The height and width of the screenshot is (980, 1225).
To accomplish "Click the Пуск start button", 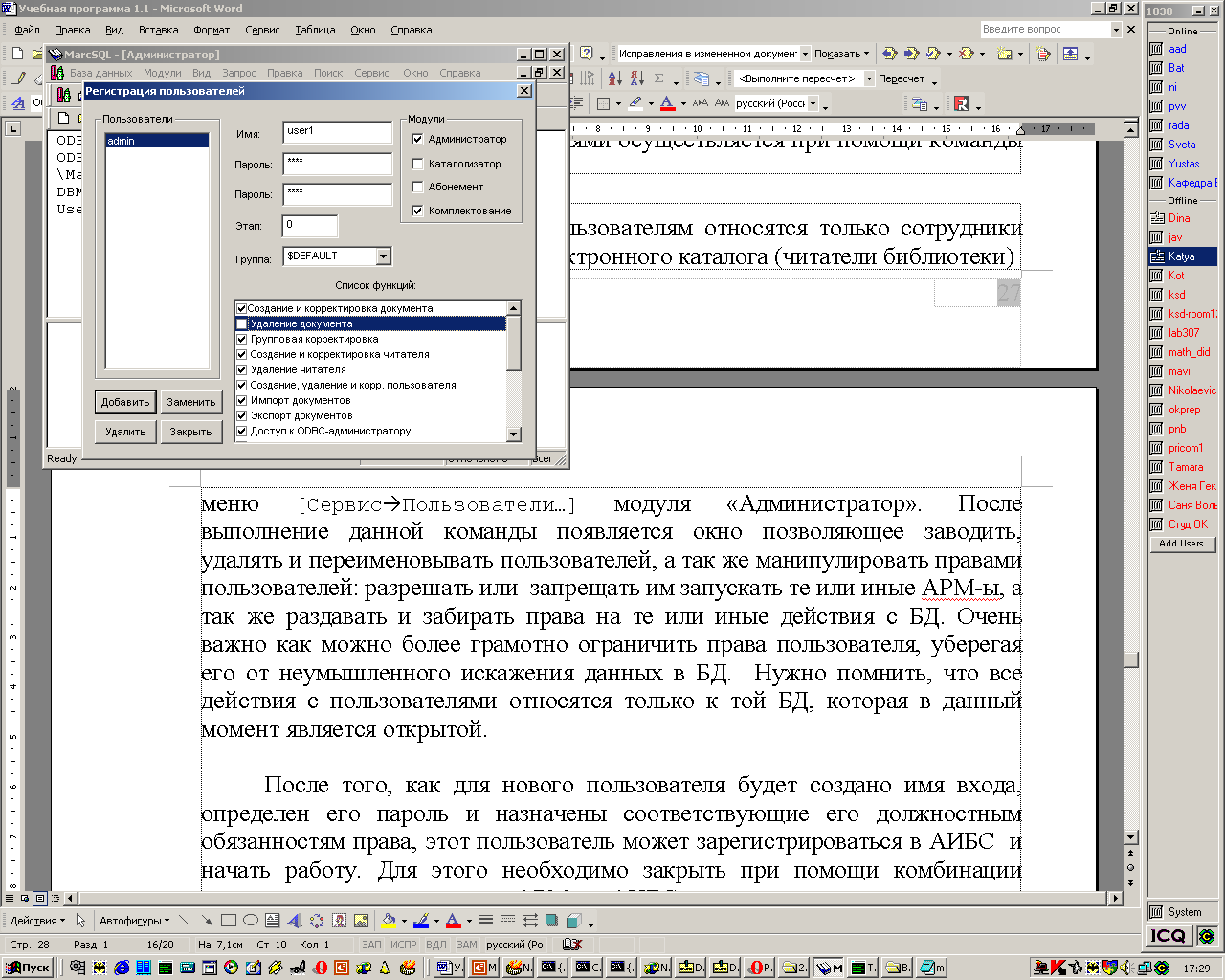I will (28, 968).
